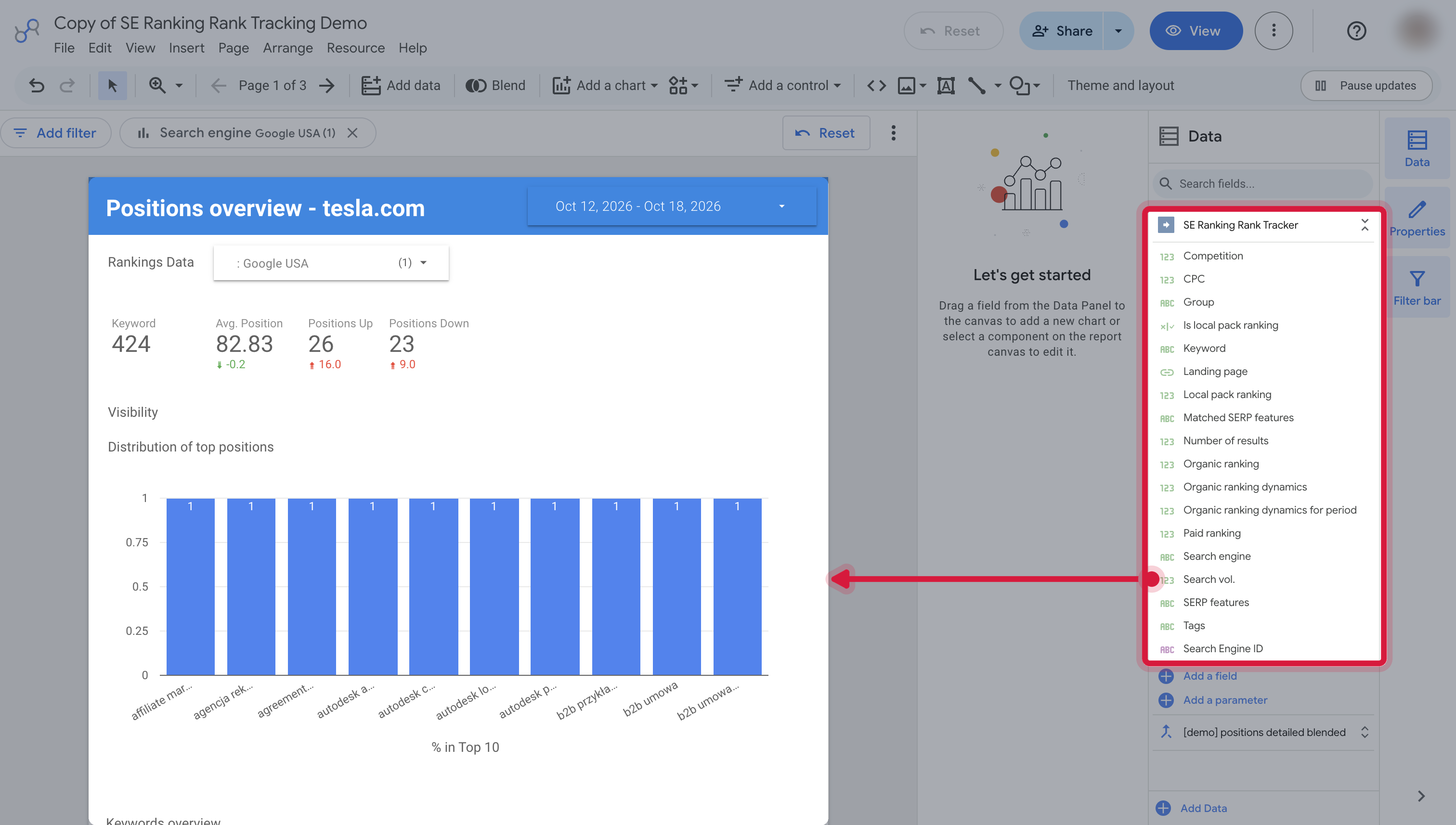Open the Share dropdown arrow
This screenshot has width=1456, height=825.
point(1118,31)
